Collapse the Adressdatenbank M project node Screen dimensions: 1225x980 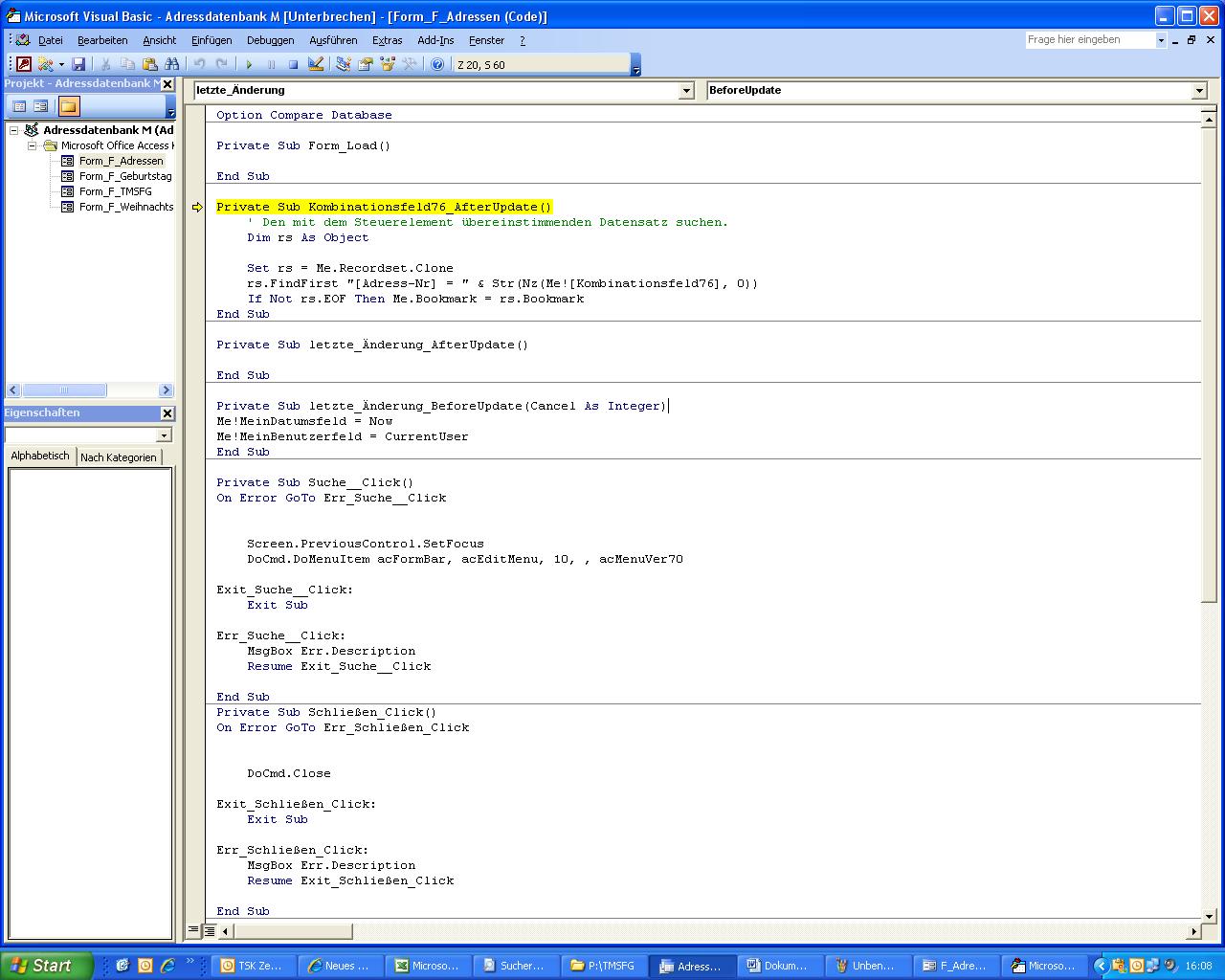click(x=14, y=130)
